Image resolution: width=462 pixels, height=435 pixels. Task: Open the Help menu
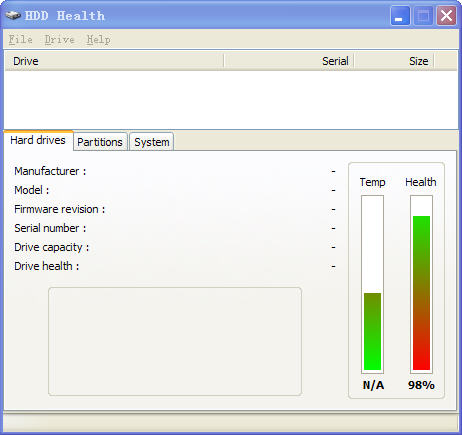98,39
